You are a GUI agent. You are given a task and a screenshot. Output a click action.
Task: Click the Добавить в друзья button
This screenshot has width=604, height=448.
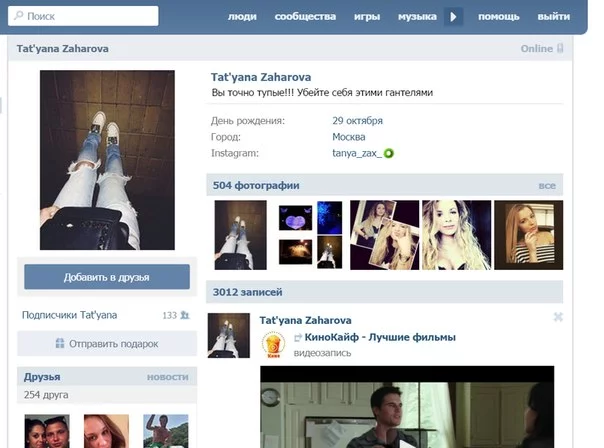coord(107,277)
